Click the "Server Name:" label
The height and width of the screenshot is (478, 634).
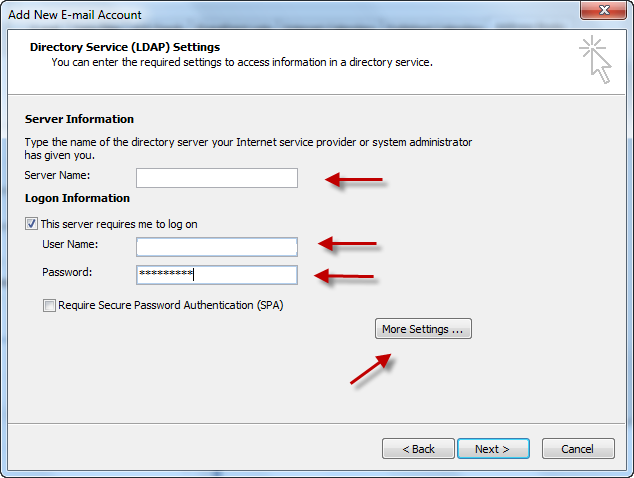tap(57, 176)
